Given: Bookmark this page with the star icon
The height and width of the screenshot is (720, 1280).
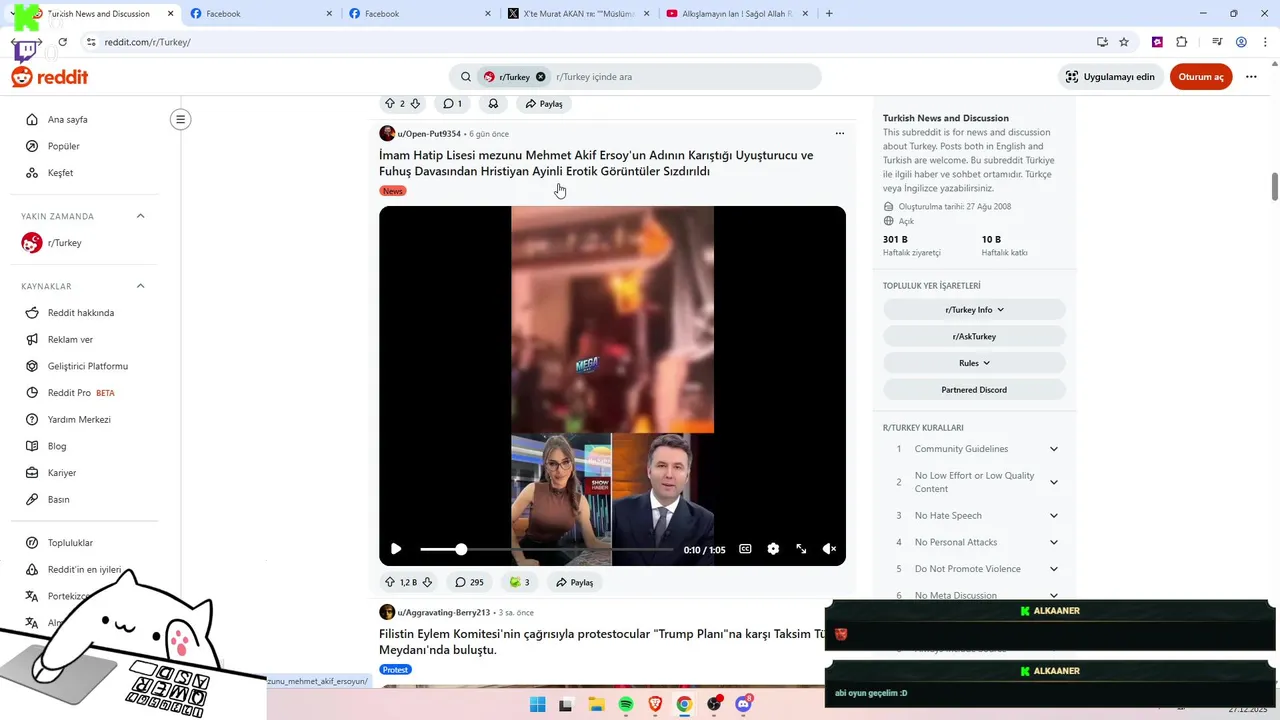Looking at the screenshot, I should tap(1124, 42).
